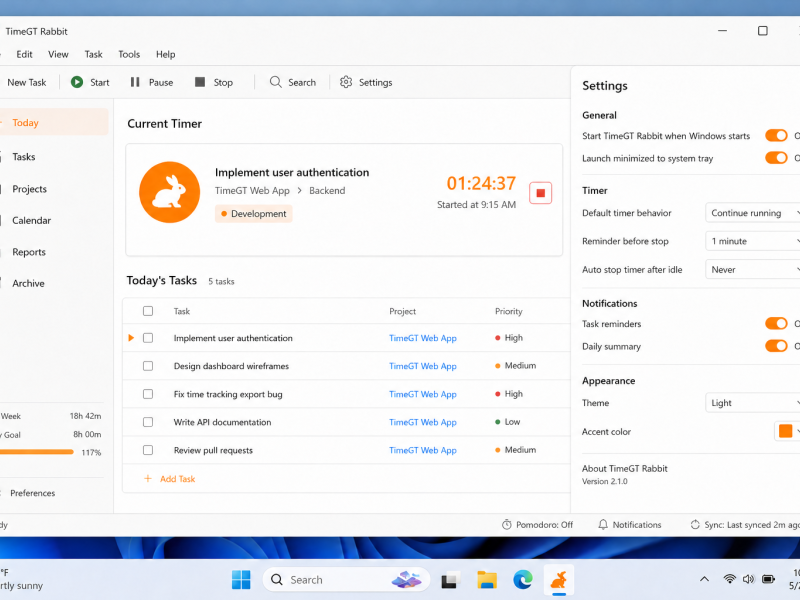Viewport: 800px width, 600px height.
Task: Check the Implement user authentication task checkbox
Action: 148,338
